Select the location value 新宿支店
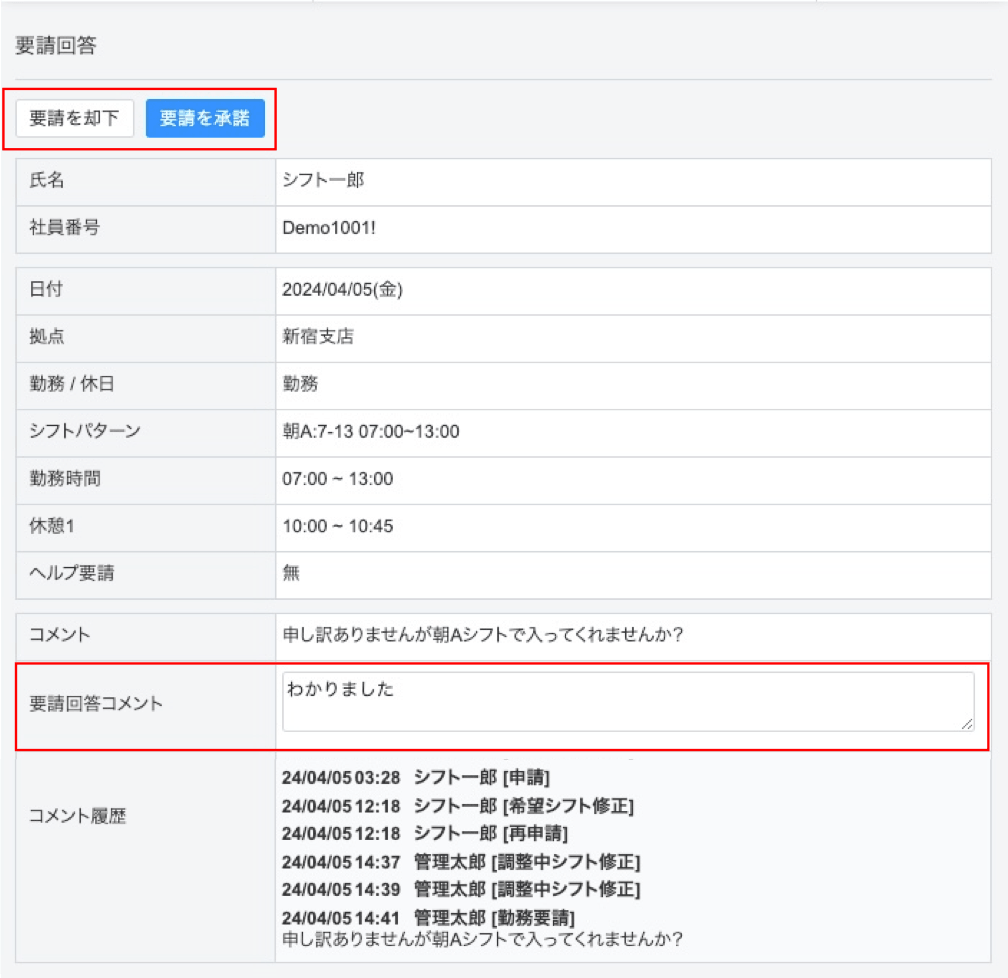The height and width of the screenshot is (978, 1008). [318, 337]
